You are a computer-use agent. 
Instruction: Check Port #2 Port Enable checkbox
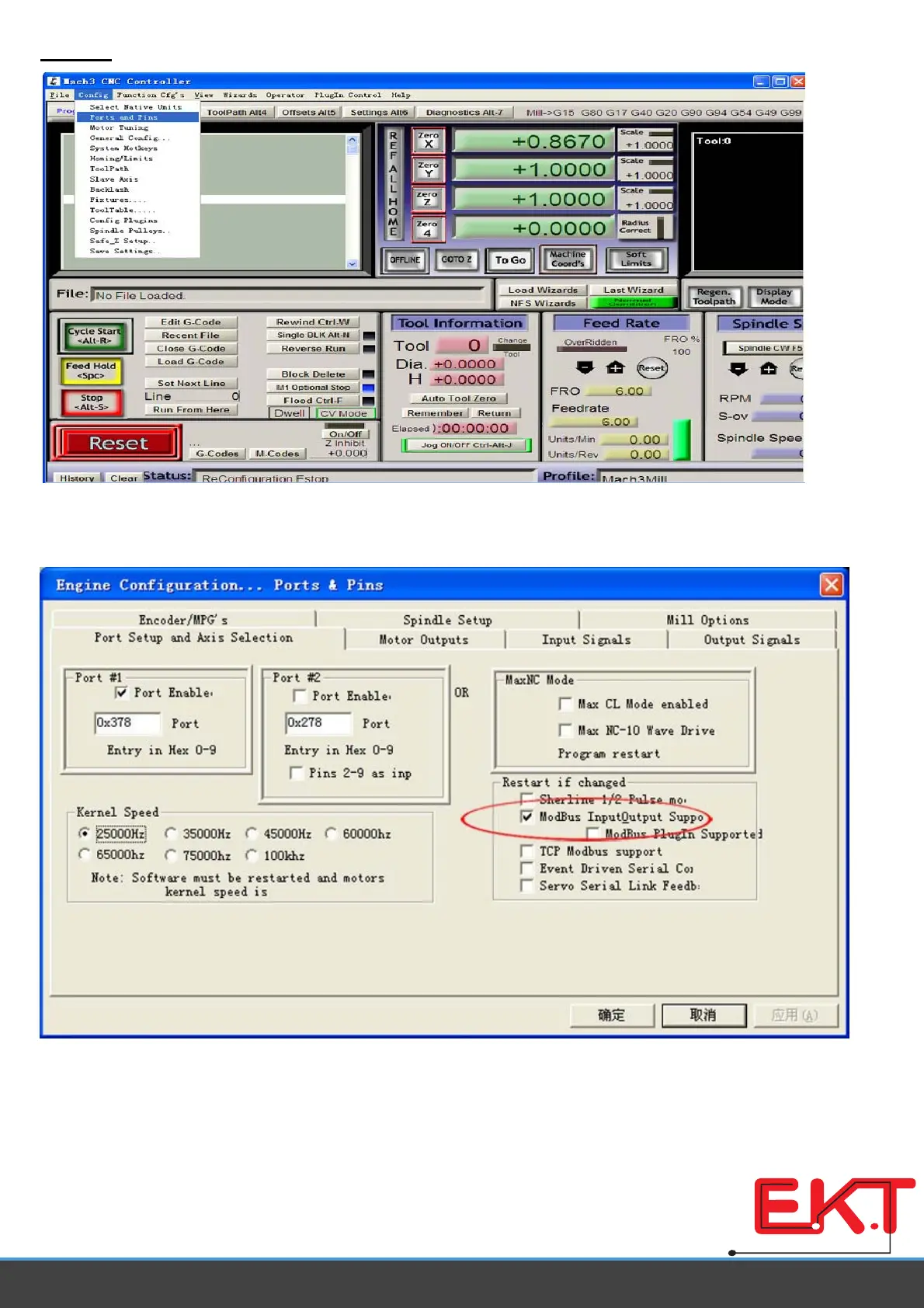coord(300,696)
